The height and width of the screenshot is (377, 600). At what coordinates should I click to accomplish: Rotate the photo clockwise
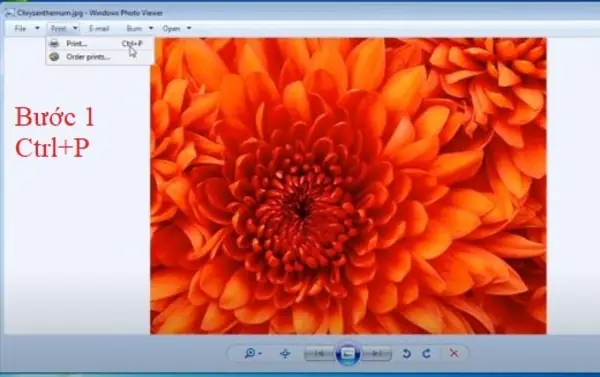(426, 353)
